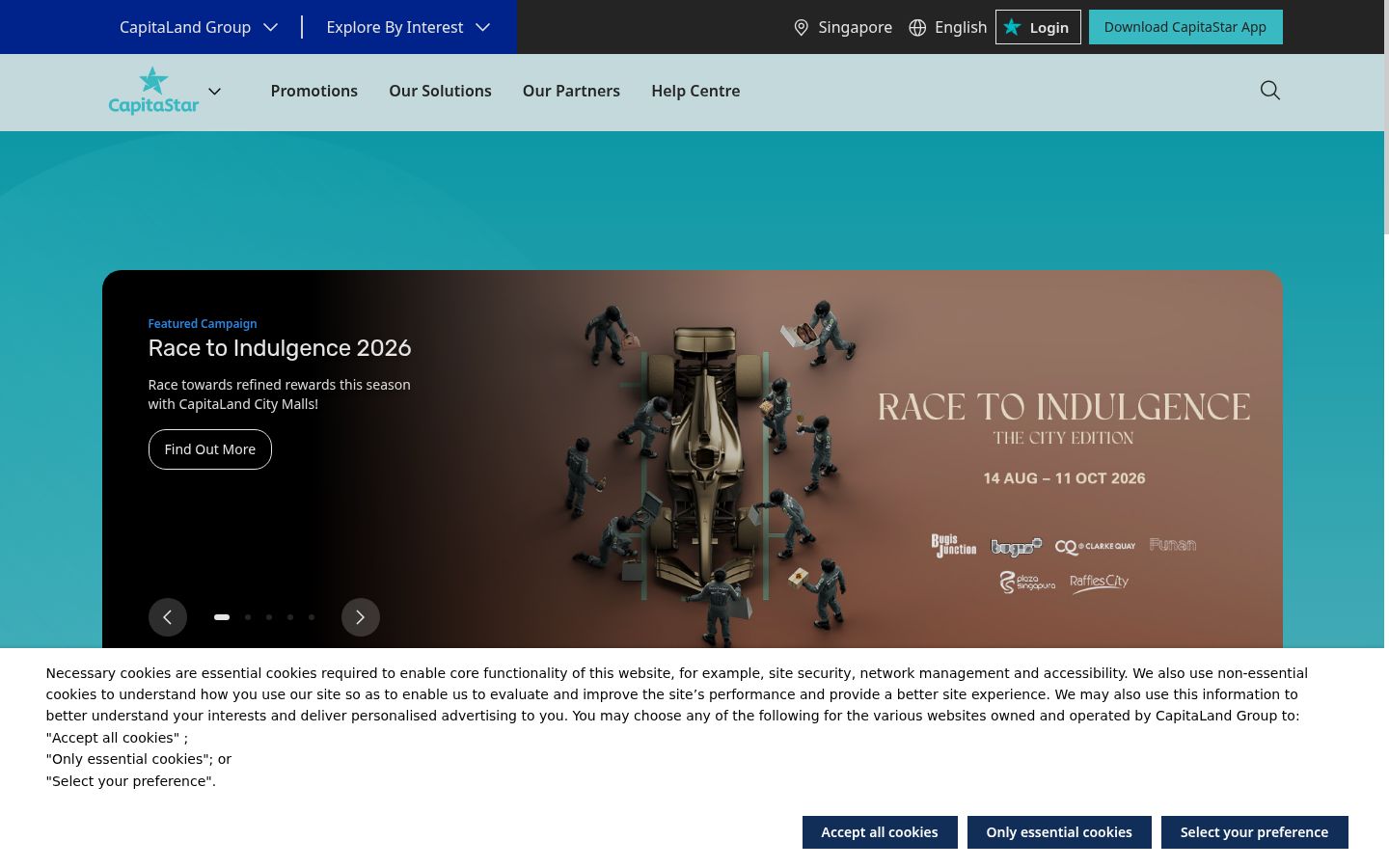This screenshot has width=1389, height=868.
Task: Accept all cookies
Action: point(880,832)
